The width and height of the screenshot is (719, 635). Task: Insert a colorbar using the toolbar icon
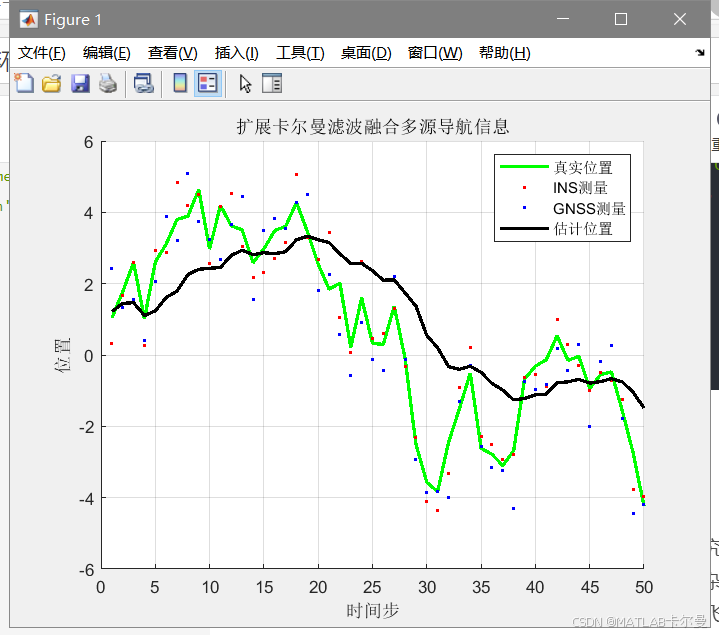180,83
